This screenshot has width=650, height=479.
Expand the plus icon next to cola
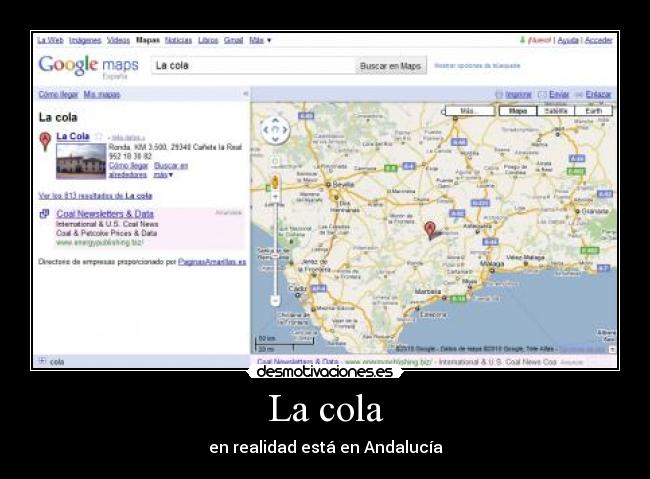(42, 361)
